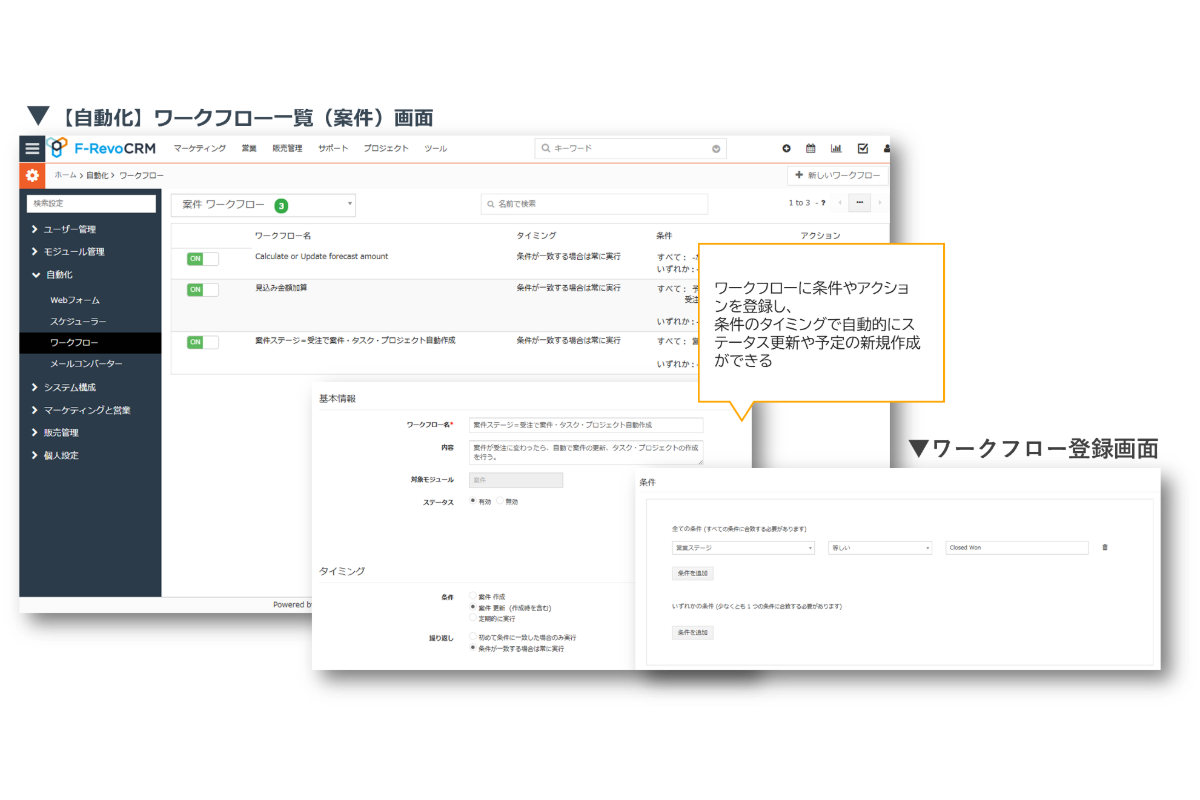This screenshot has height=800, width=1200.
Task: Click the 新しいワークフロー button
Action: pyautogui.click(x=837, y=176)
